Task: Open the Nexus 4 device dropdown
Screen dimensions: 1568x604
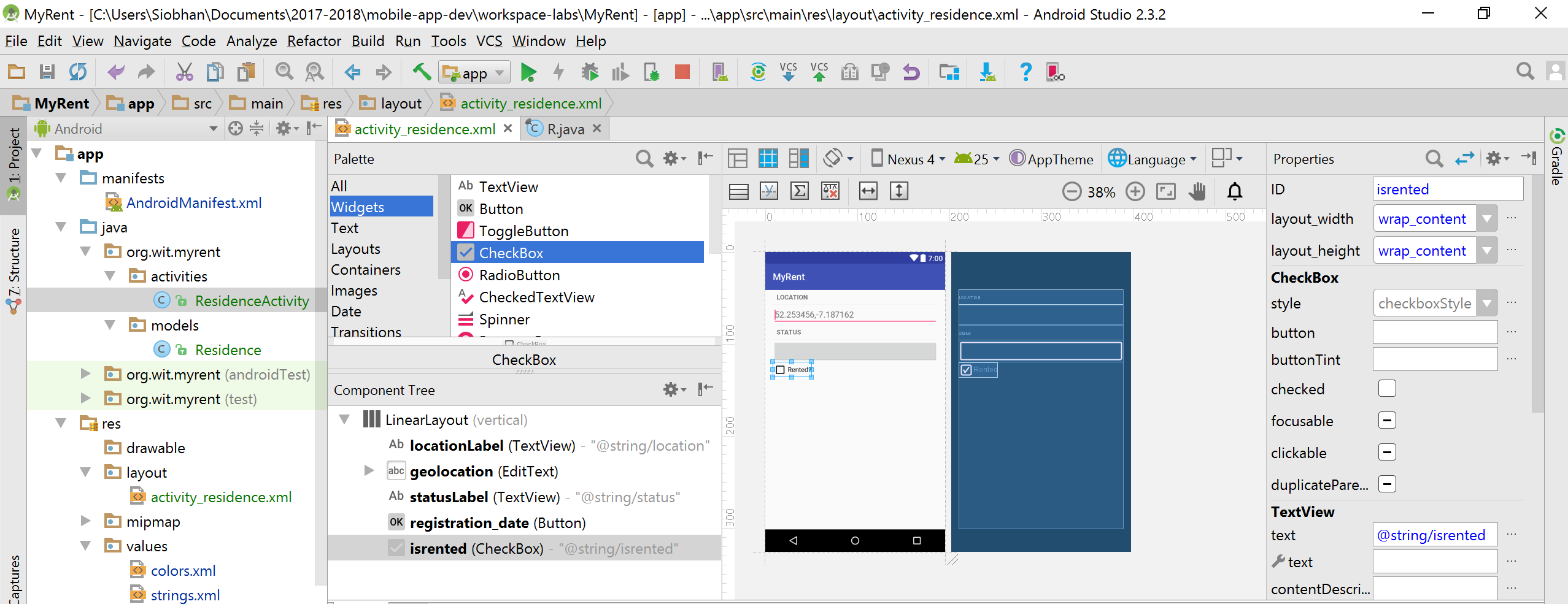Action: pyautogui.click(x=907, y=158)
